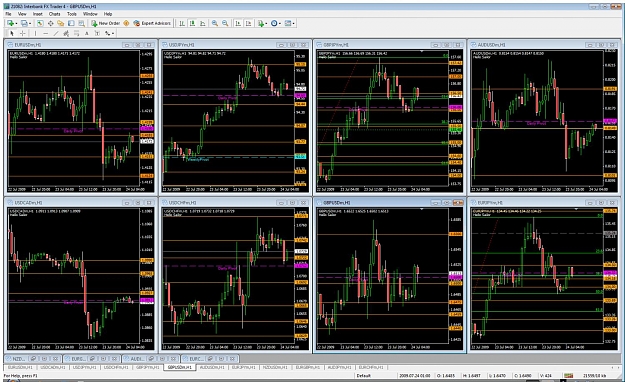The height and width of the screenshot is (382, 625).
Task: Select the Vertical Line tool
Action: click(x=35, y=33)
